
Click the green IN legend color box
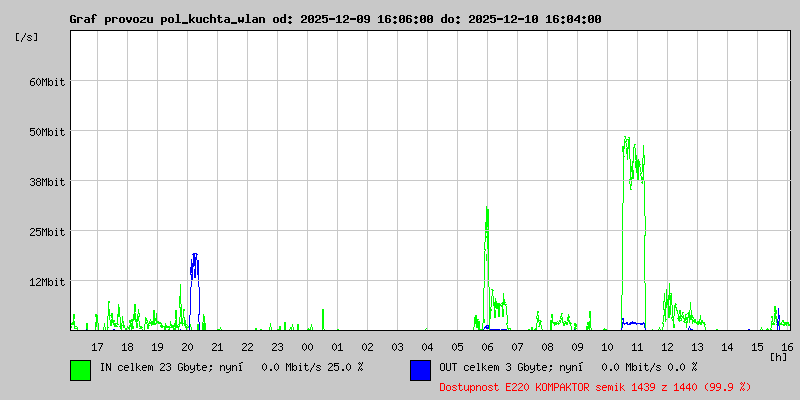(81, 370)
